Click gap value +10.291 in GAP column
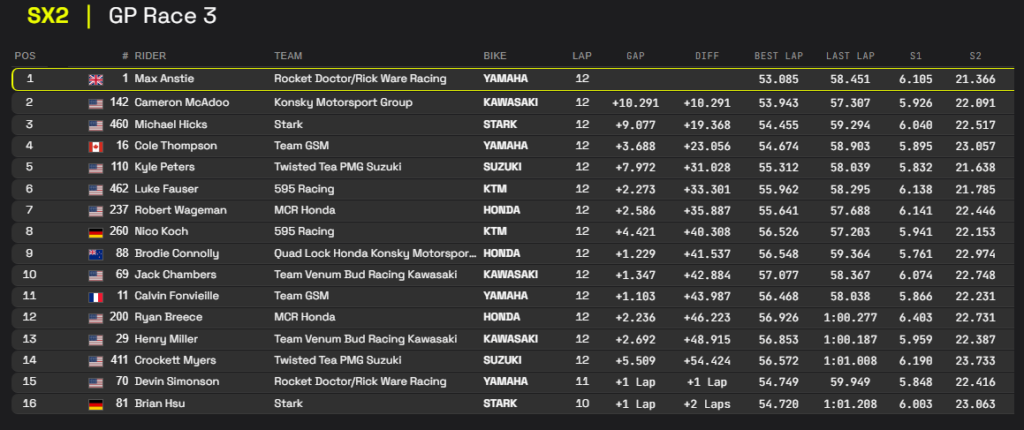The width and height of the screenshot is (1024, 430). [635, 103]
